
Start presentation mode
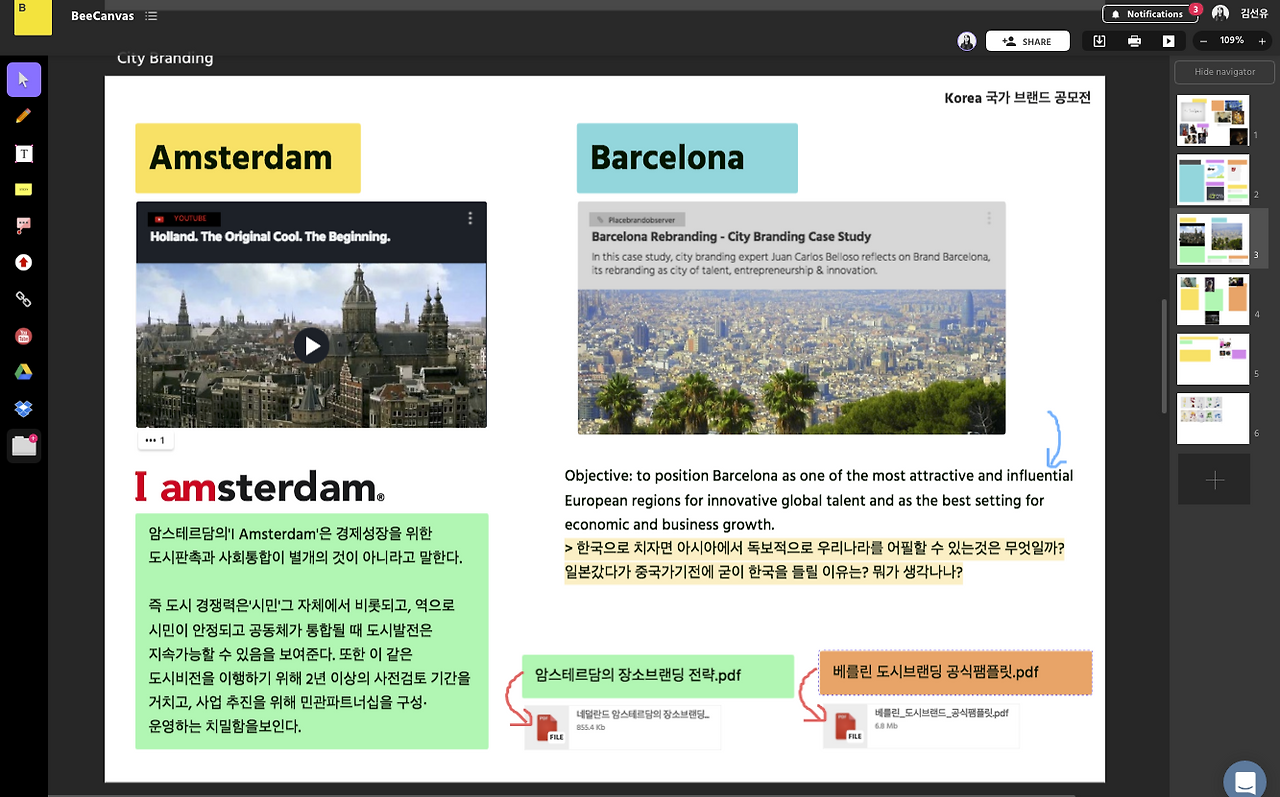pyautogui.click(x=1168, y=41)
